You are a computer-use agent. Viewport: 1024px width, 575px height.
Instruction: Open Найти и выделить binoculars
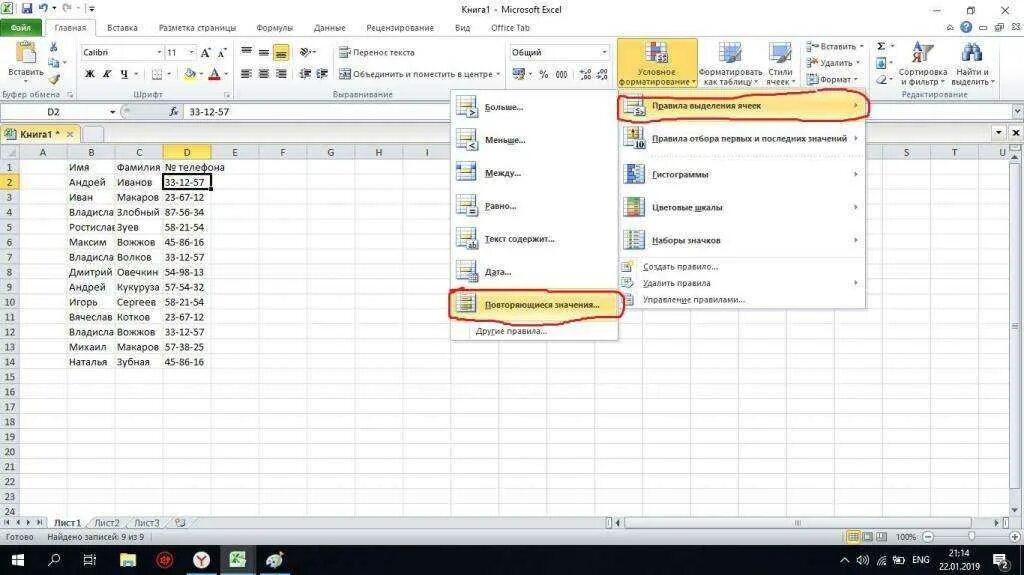coord(972,63)
